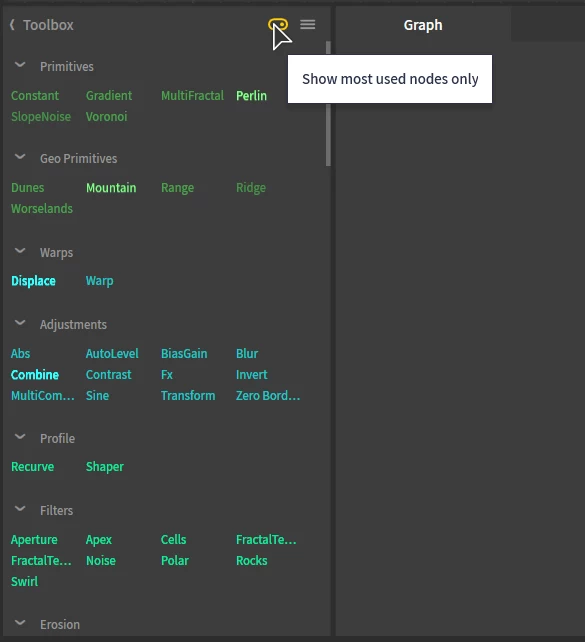Click the Toolbox vertical scrollbar
The width and height of the screenshot is (585, 642).
pyautogui.click(x=328, y=104)
